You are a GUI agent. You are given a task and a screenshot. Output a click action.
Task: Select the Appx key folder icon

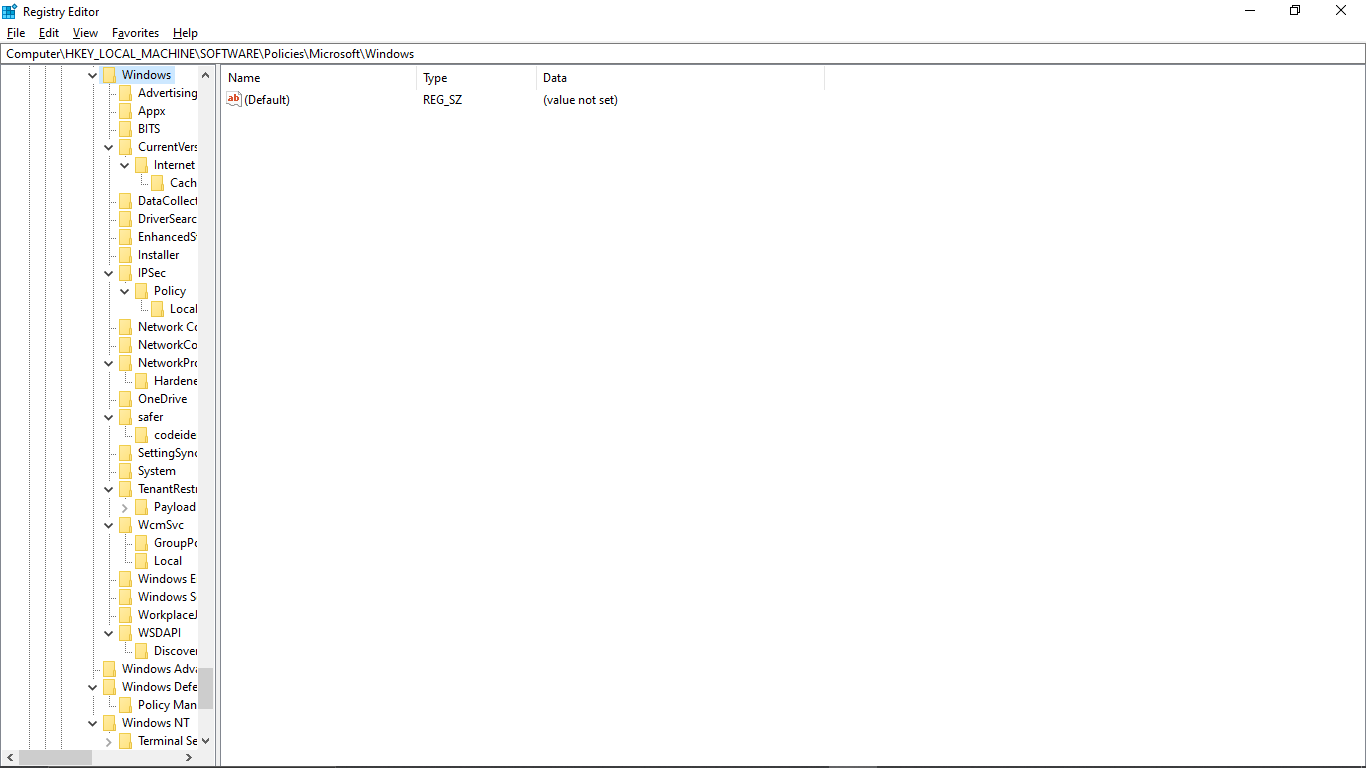(x=125, y=111)
